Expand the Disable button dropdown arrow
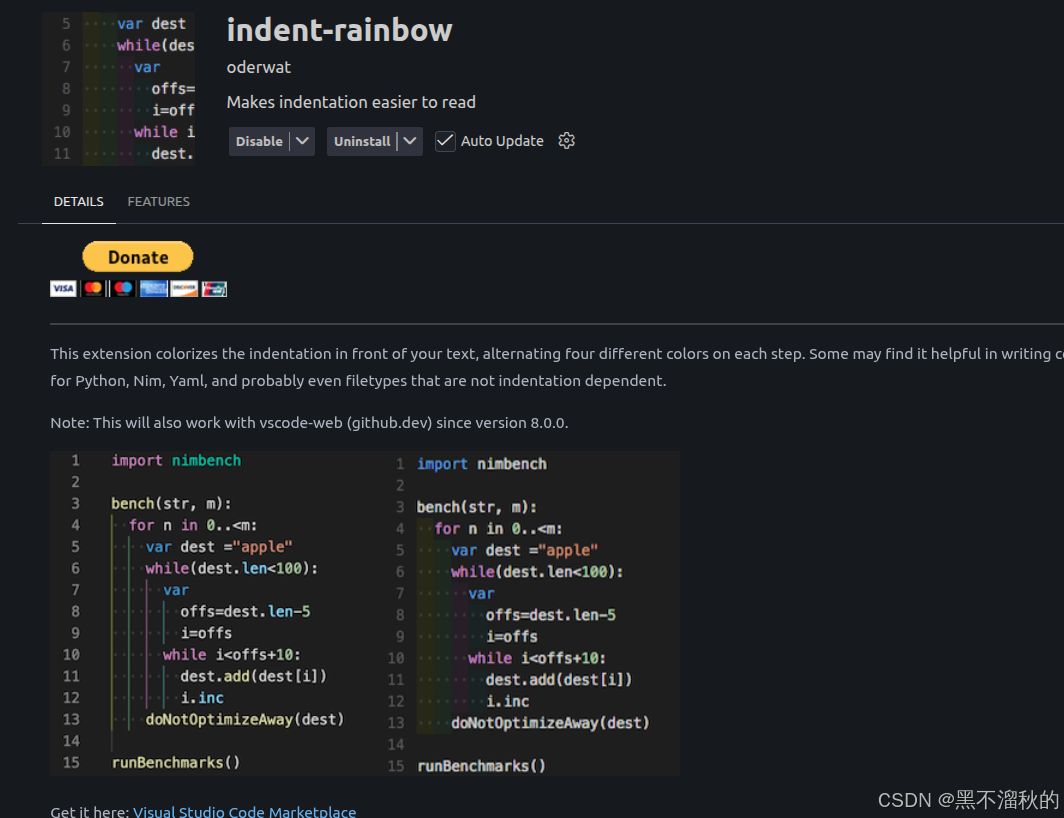 [x=303, y=141]
